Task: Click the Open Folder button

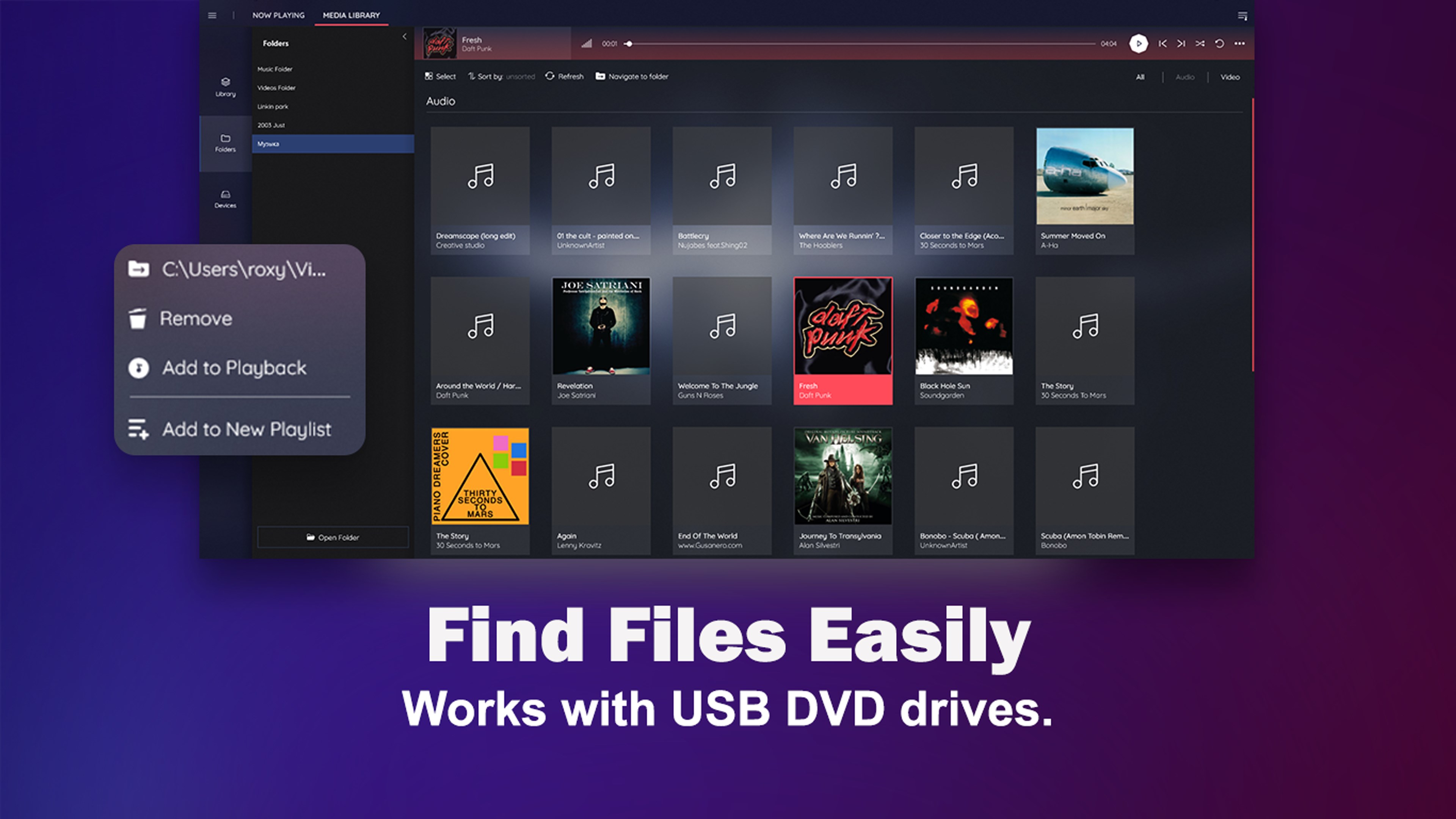Action: point(333,537)
